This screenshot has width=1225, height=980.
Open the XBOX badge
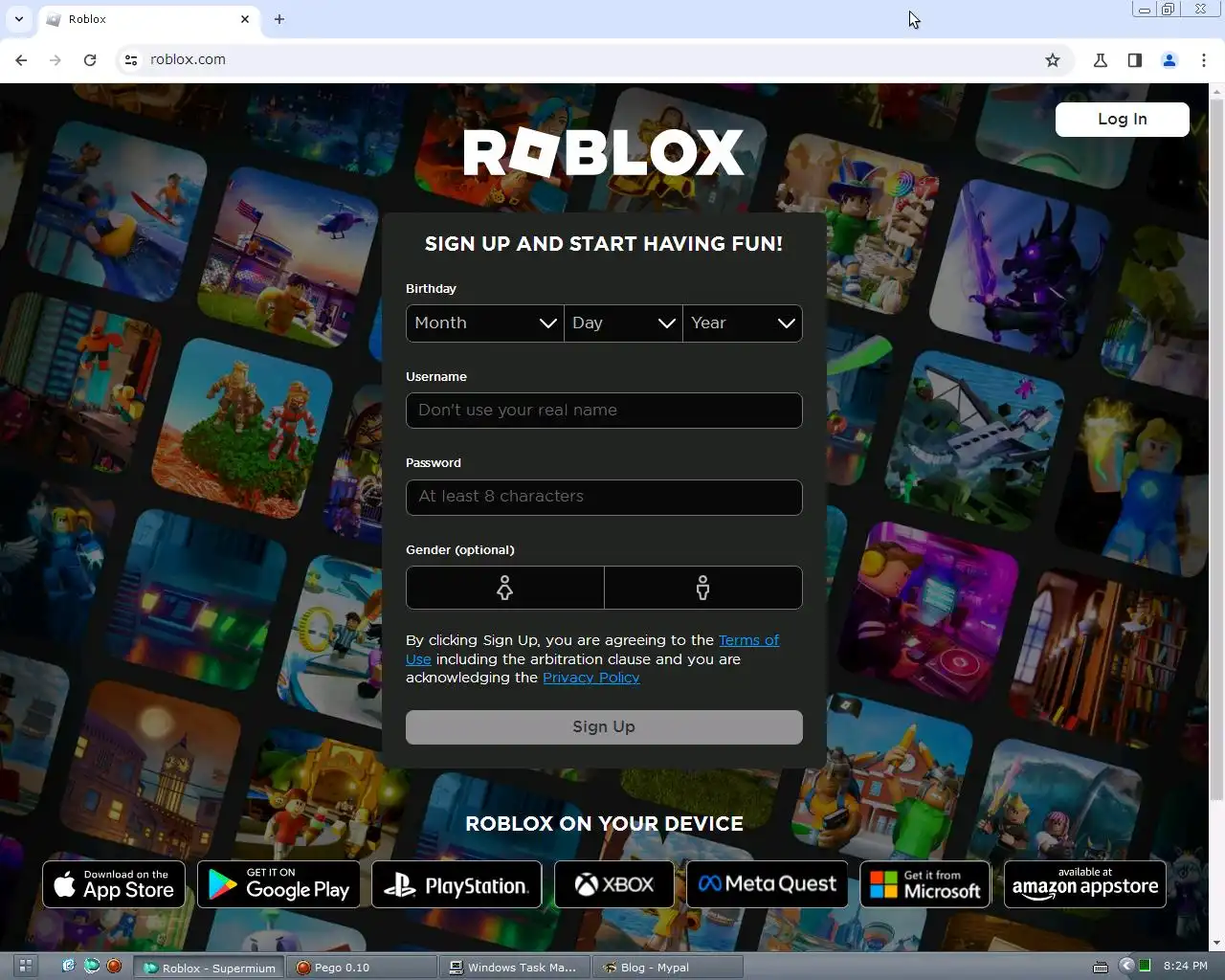pyautogui.click(x=614, y=884)
